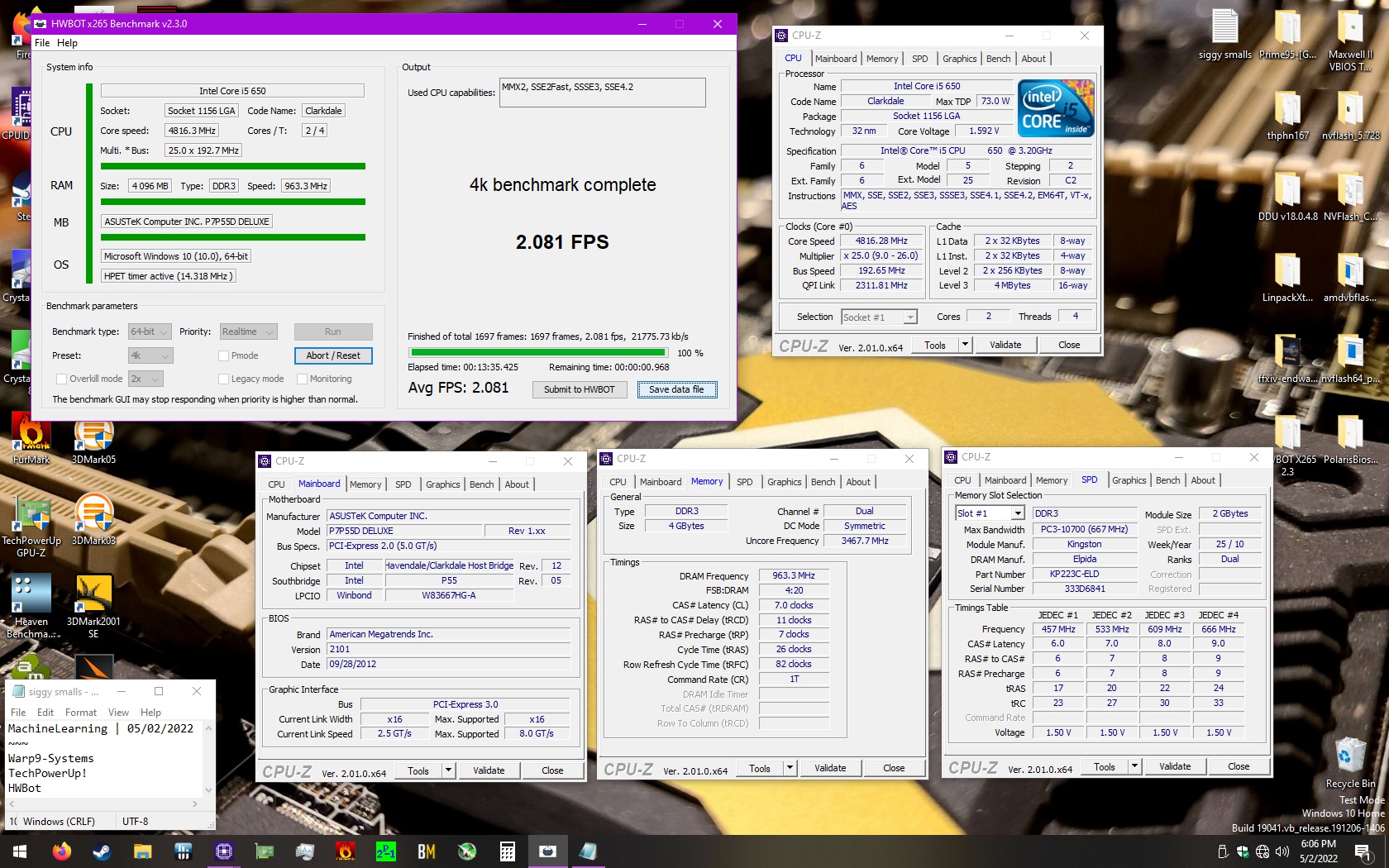Open Notepad's Format menu

pos(81,713)
